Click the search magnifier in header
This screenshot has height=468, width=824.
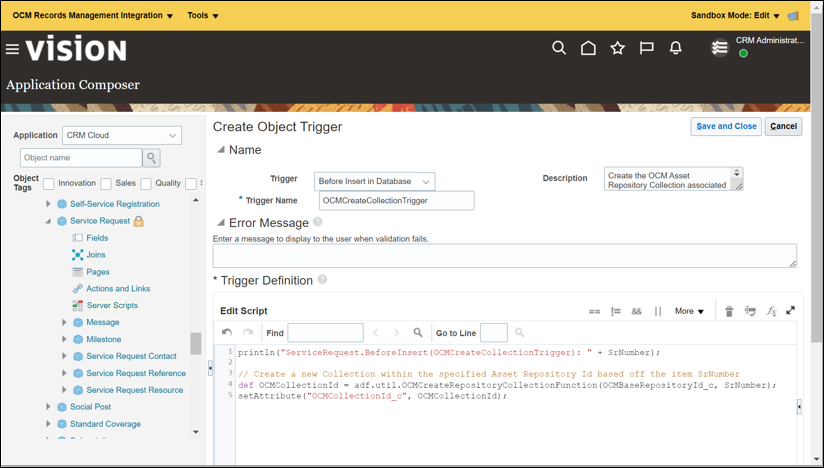point(559,48)
